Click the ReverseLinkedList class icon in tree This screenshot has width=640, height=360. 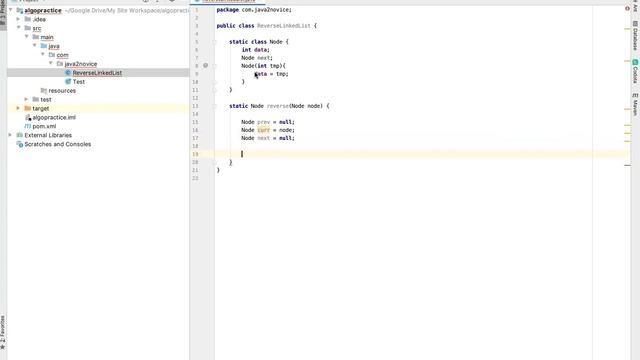pyautogui.click(x=68, y=73)
